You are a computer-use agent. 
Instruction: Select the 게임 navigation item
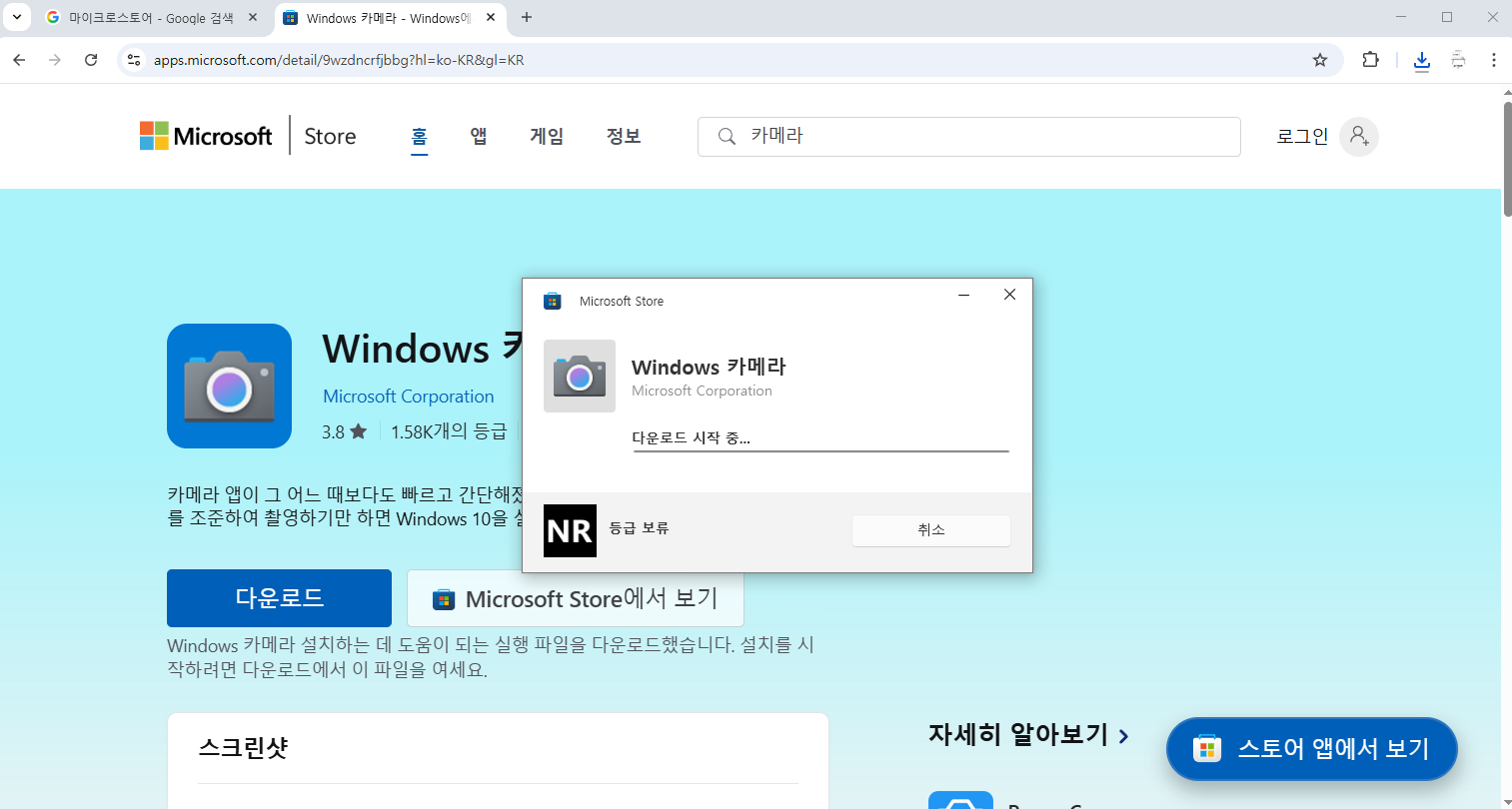coord(547,136)
